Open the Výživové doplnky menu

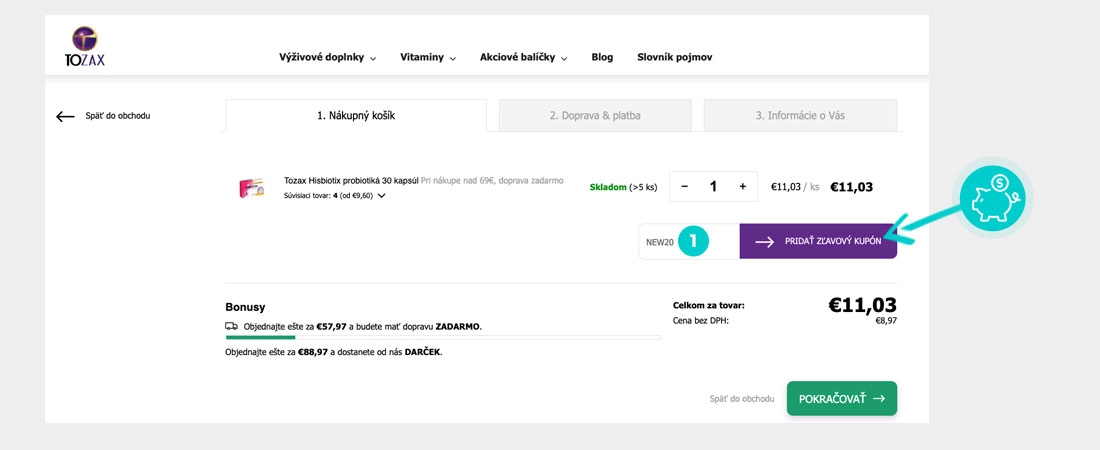coord(328,58)
